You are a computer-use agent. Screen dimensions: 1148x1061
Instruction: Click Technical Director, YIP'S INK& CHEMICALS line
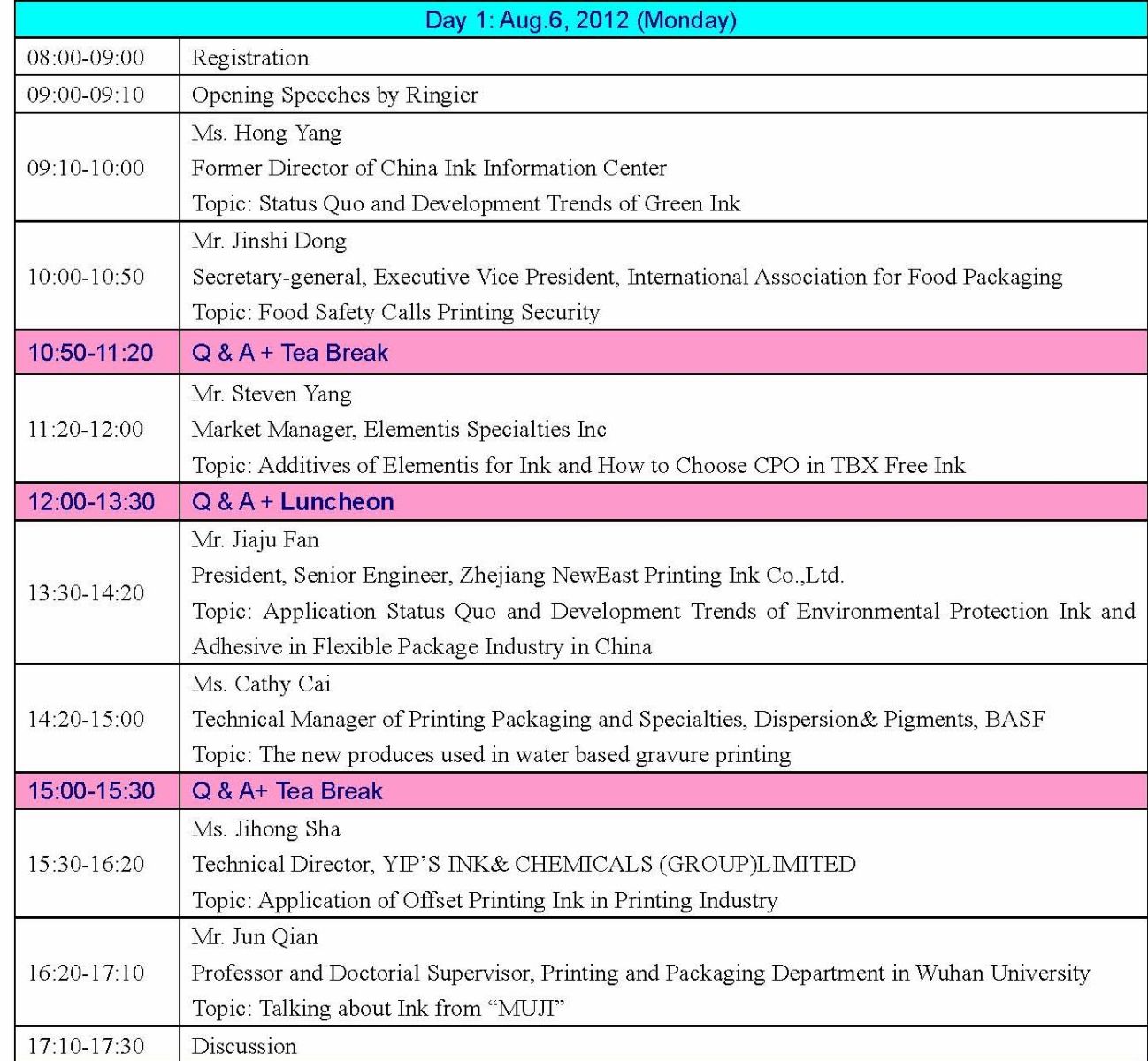coord(524,864)
